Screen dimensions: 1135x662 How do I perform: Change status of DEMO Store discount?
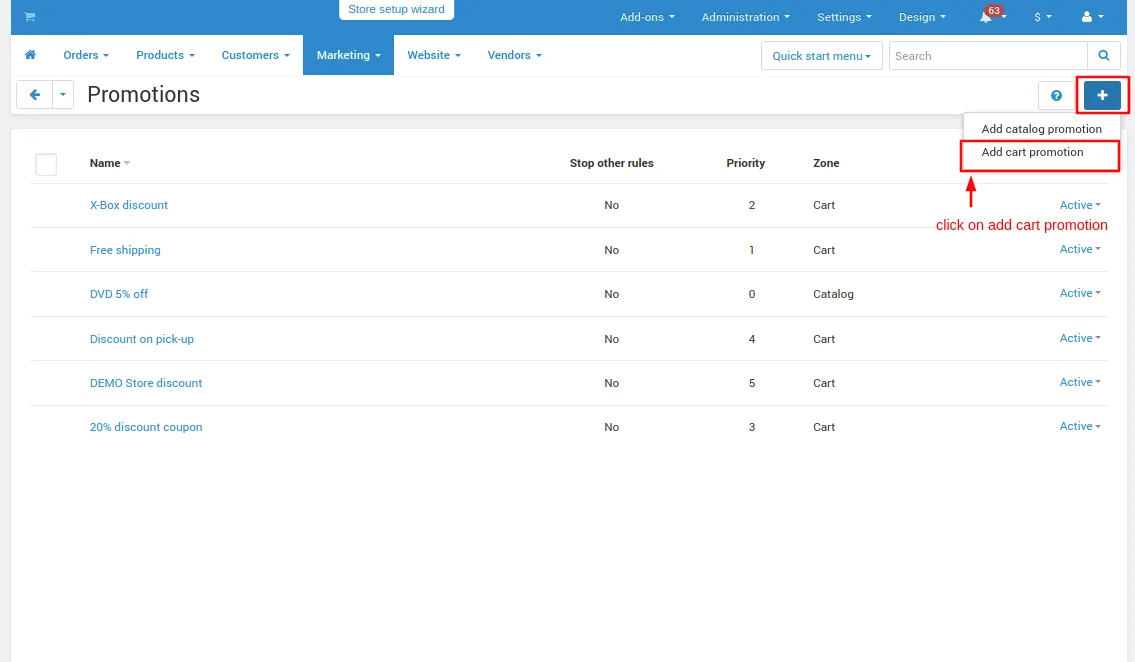pyautogui.click(x=1080, y=382)
